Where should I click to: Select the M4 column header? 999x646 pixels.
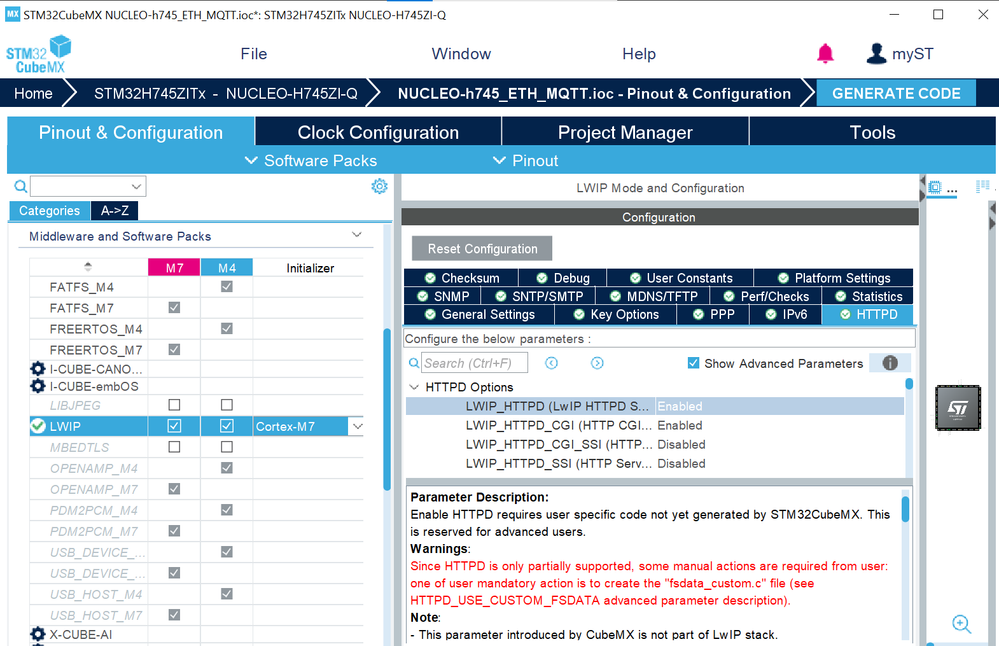(x=226, y=268)
